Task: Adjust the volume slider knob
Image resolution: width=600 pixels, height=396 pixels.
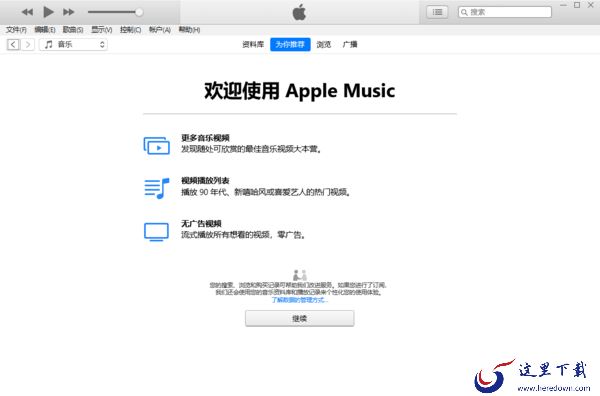Action: point(139,12)
